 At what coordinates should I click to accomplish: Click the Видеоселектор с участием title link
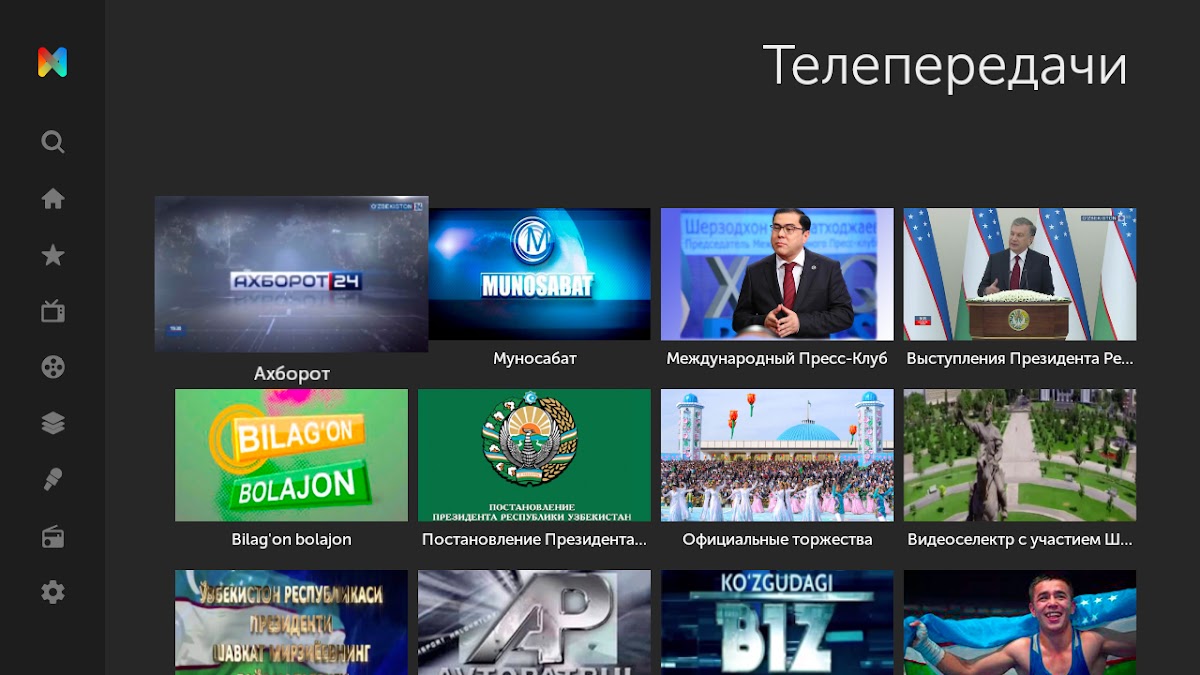(x=1019, y=540)
